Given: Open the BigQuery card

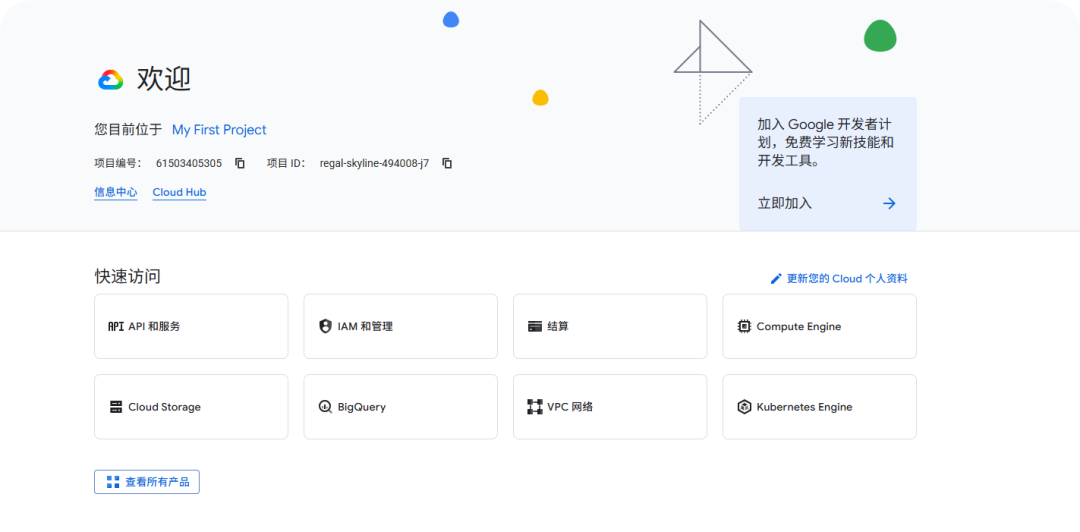Looking at the screenshot, I should pyautogui.click(x=400, y=407).
